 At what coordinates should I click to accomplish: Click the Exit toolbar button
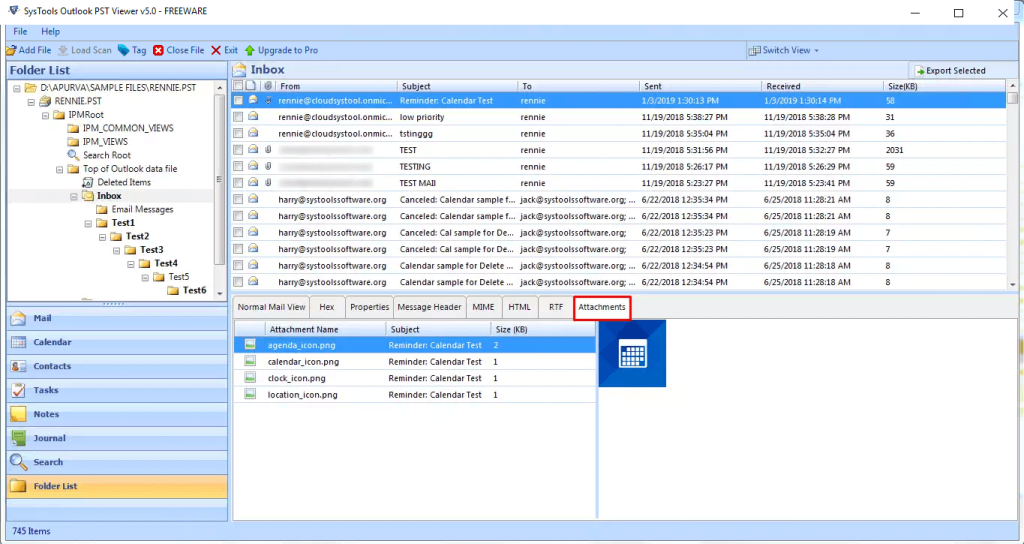pos(224,50)
